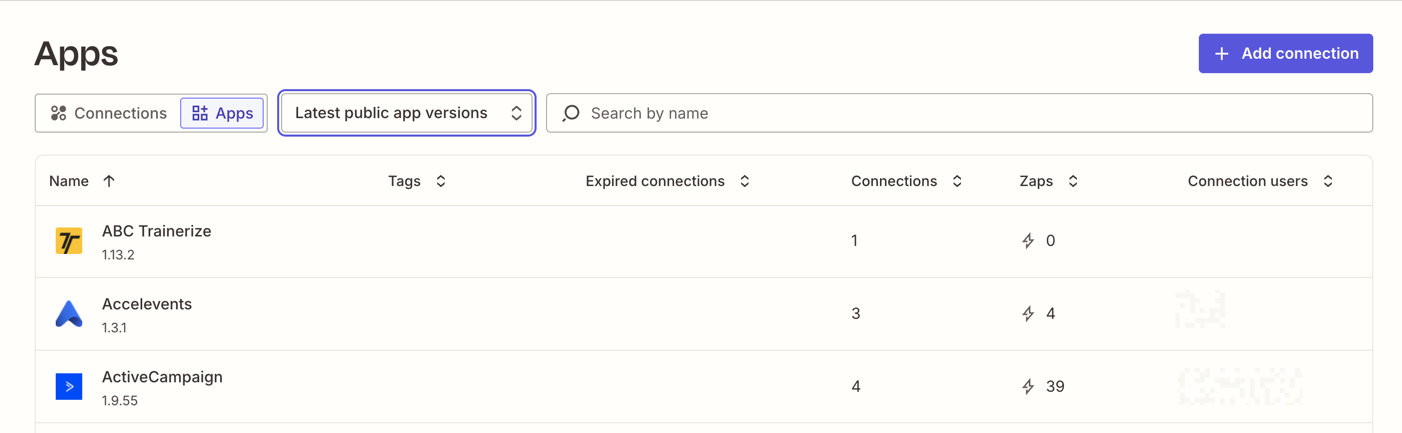Viewport: 1402px width, 433px height.
Task: Click the lightning icon in ActiveCampaign row
Action: [1028, 386]
